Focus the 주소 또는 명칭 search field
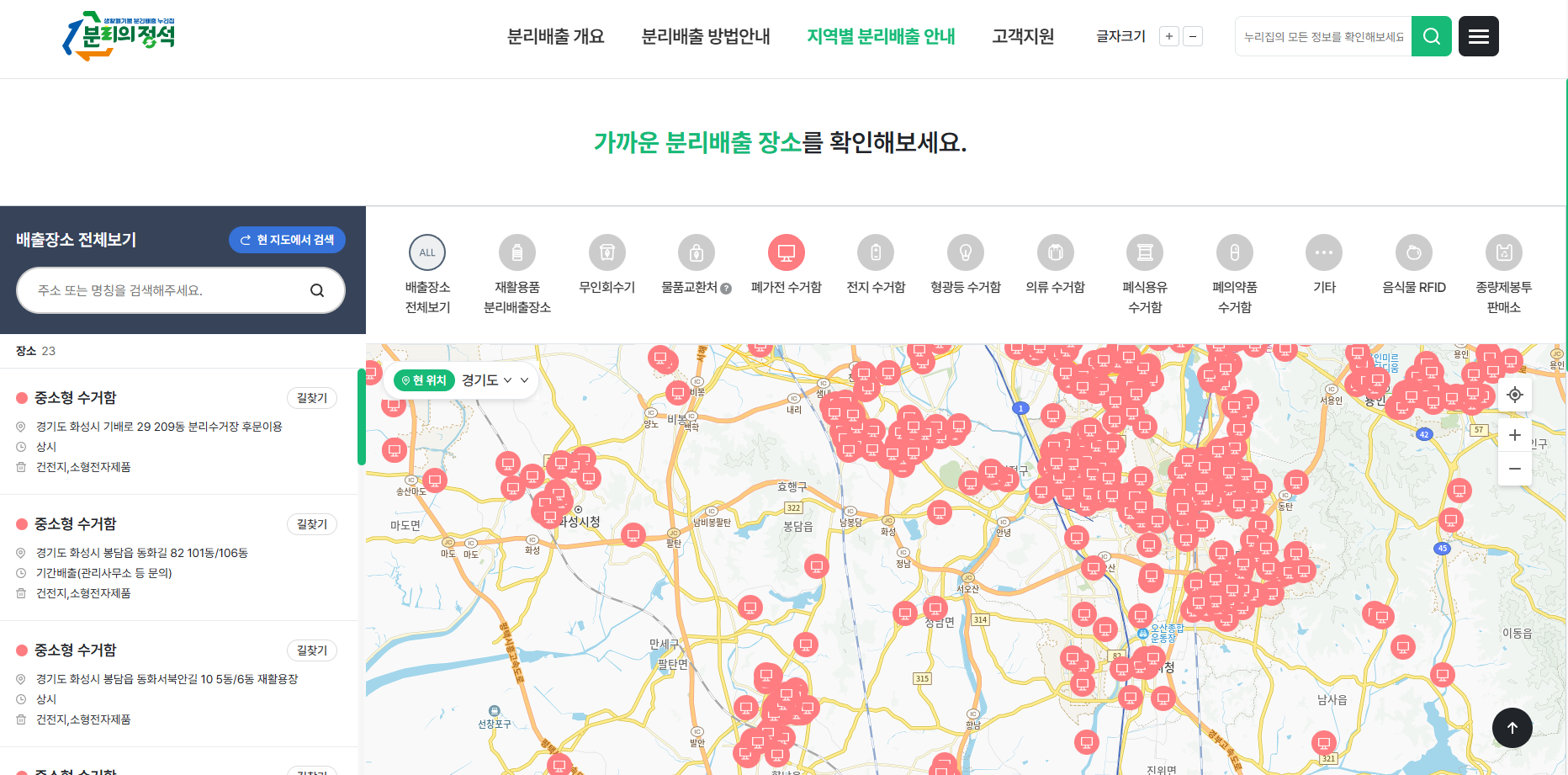Viewport: 1568px width, 775px height. (x=181, y=290)
